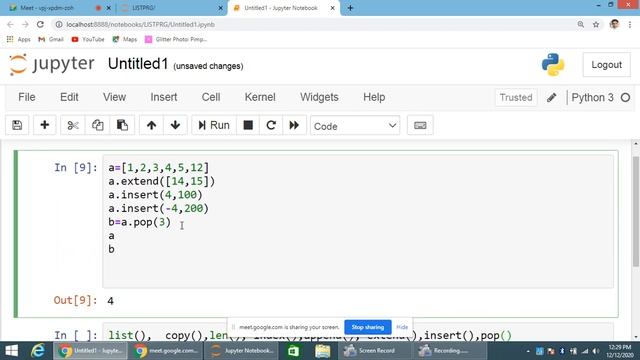The width and height of the screenshot is (640, 360).
Task: Open the Windows Start menu
Action: (x=11, y=351)
